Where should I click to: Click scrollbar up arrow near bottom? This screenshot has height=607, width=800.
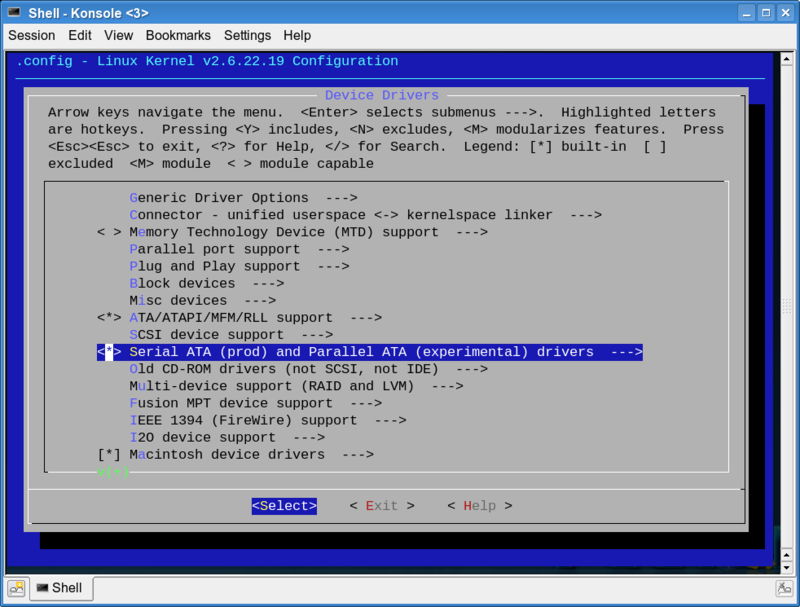click(x=787, y=555)
